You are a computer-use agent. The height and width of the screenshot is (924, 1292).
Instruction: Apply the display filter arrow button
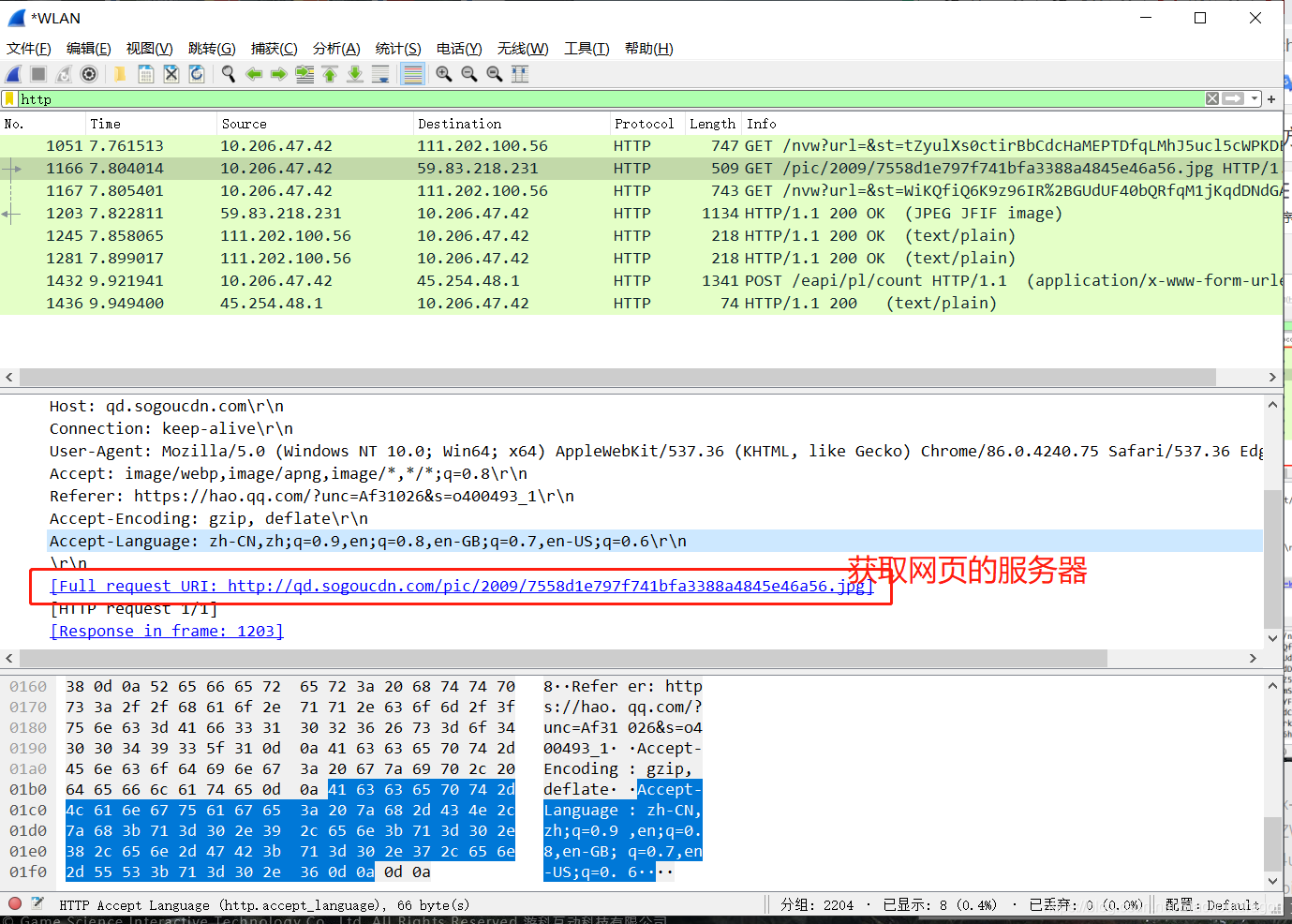pos(1234,98)
